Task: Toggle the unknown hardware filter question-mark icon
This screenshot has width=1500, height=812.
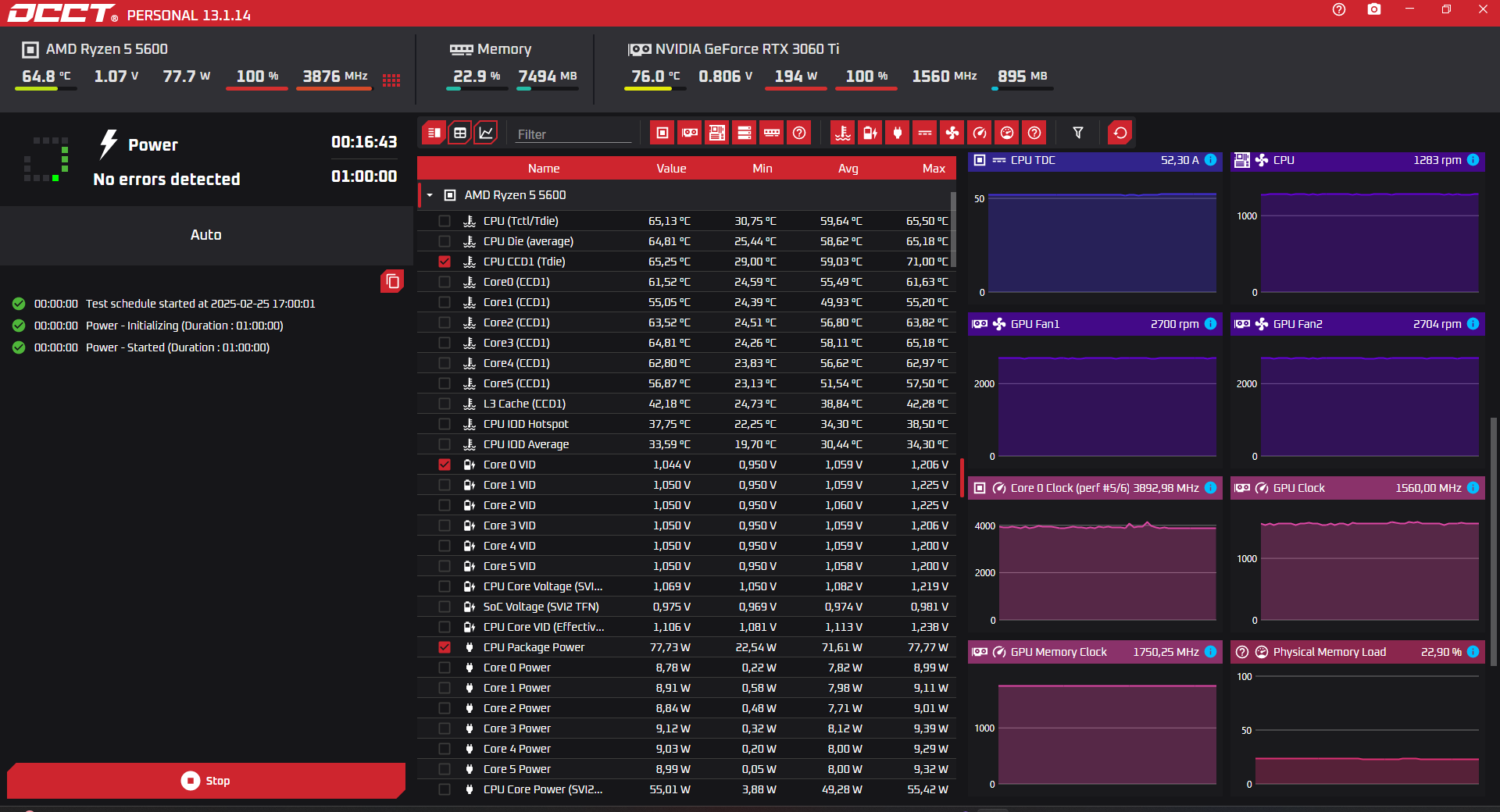Action: (x=799, y=133)
